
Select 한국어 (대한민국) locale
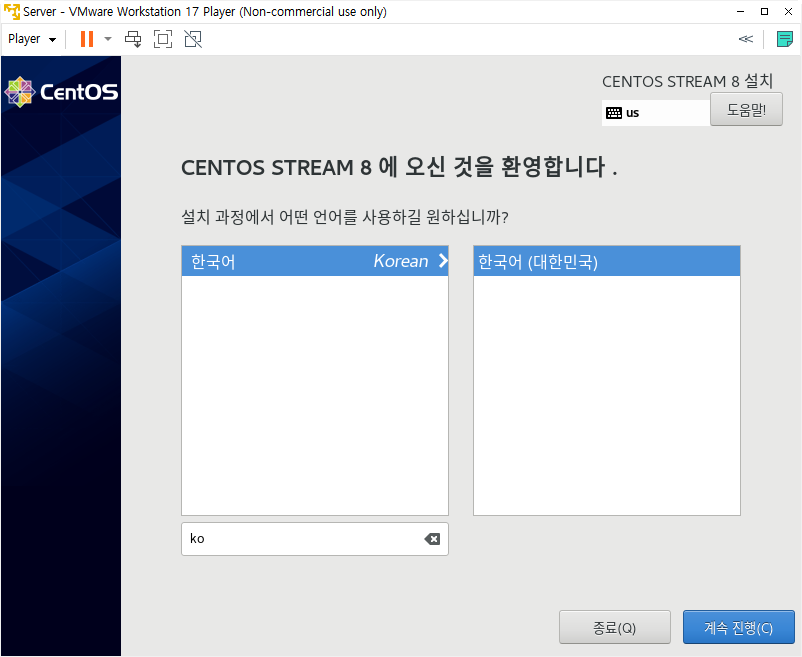pos(607,261)
